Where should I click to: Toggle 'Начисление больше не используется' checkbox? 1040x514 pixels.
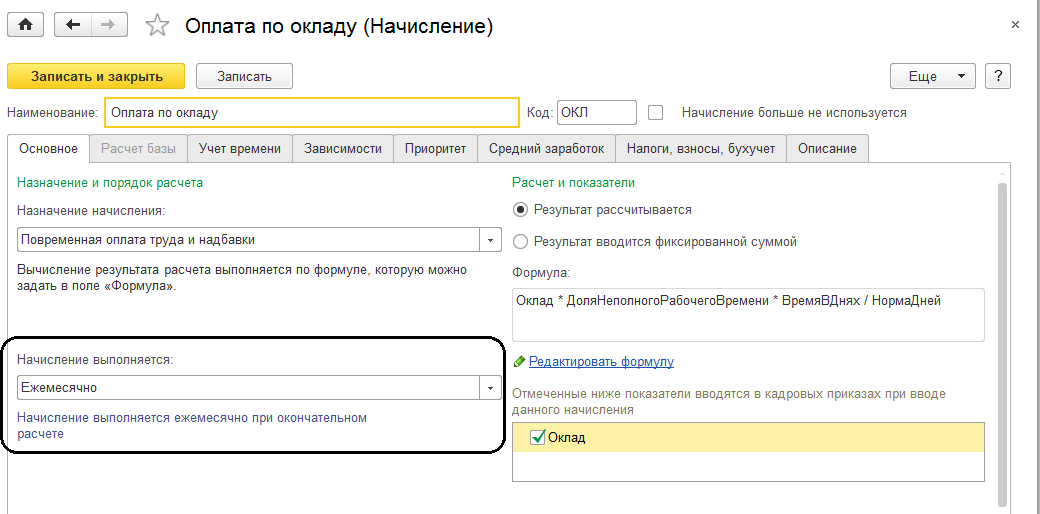click(656, 112)
